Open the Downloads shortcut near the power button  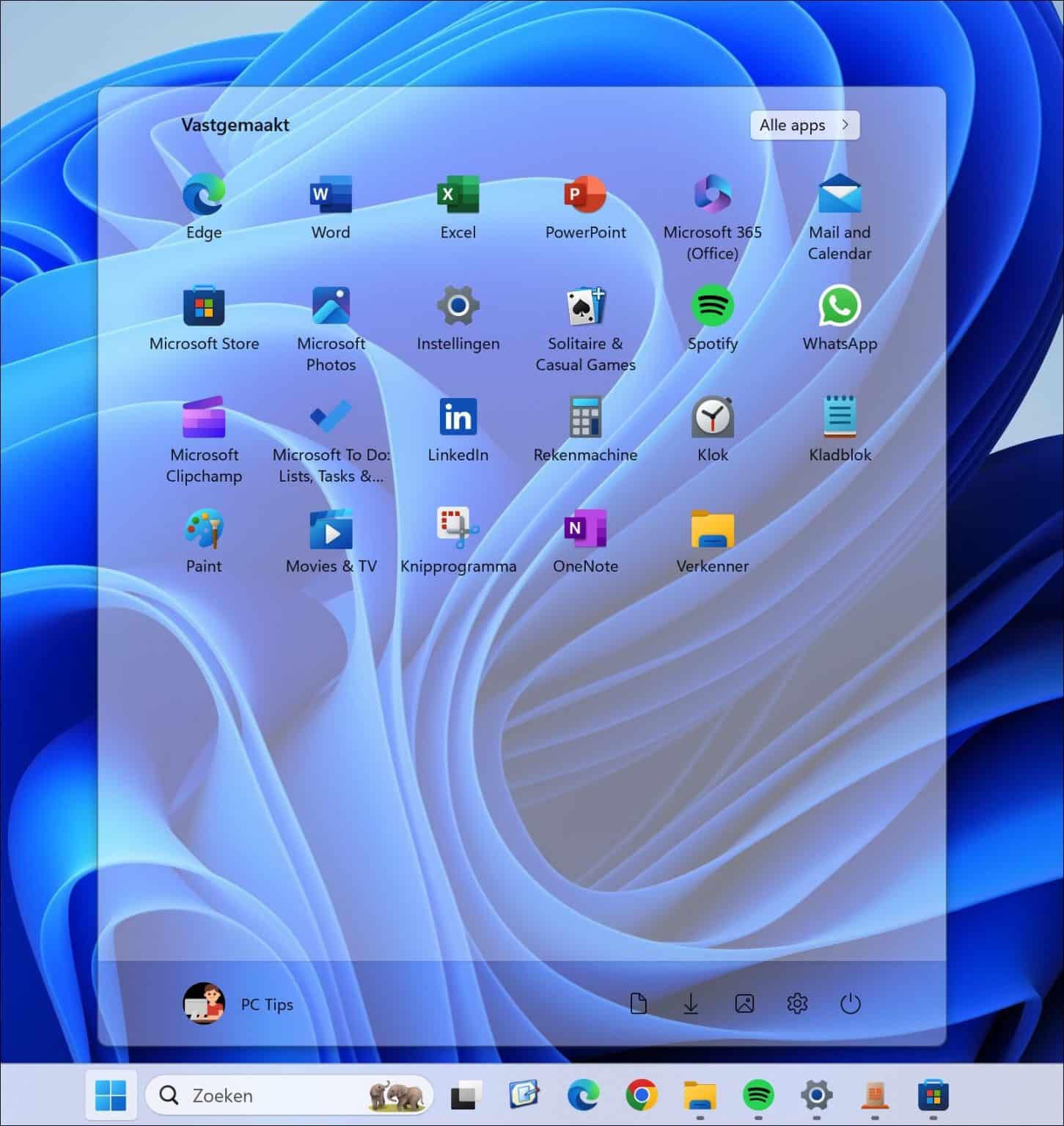coord(691,1004)
